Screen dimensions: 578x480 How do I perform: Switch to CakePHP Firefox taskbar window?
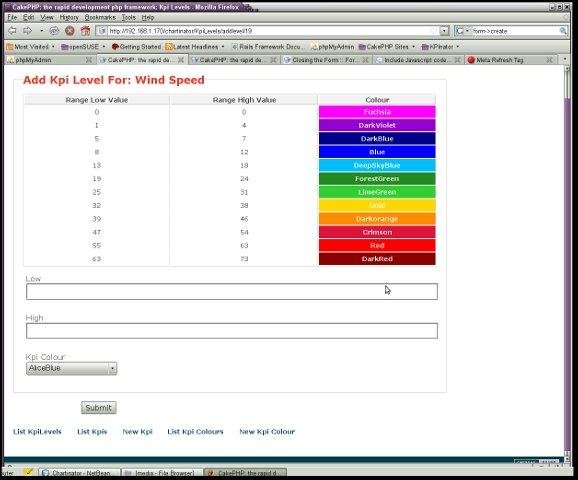click(245, 473)
